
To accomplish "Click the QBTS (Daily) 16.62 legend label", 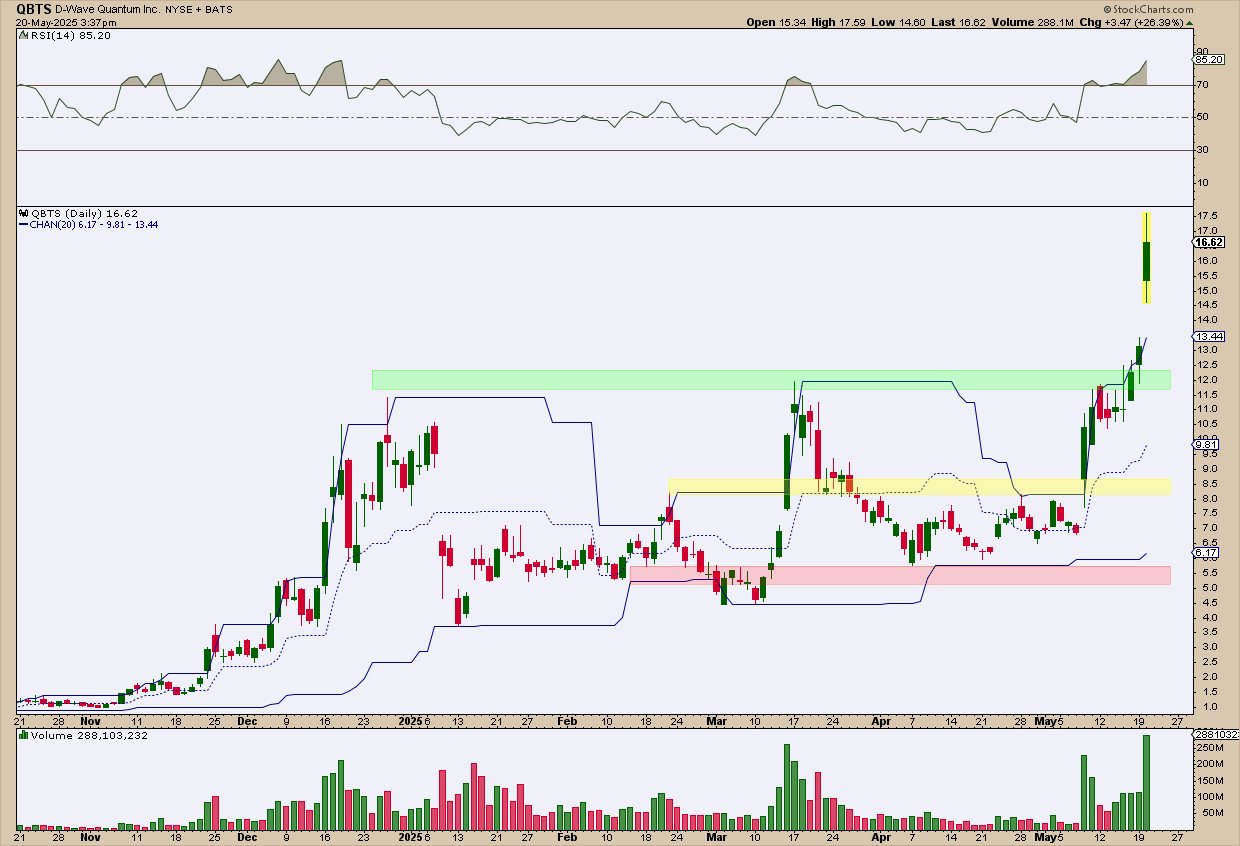I will (78, 213).
